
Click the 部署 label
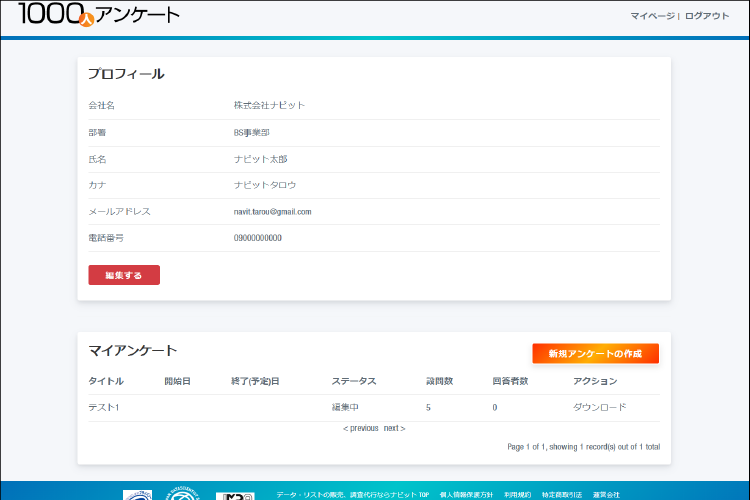tap(97, 133)
